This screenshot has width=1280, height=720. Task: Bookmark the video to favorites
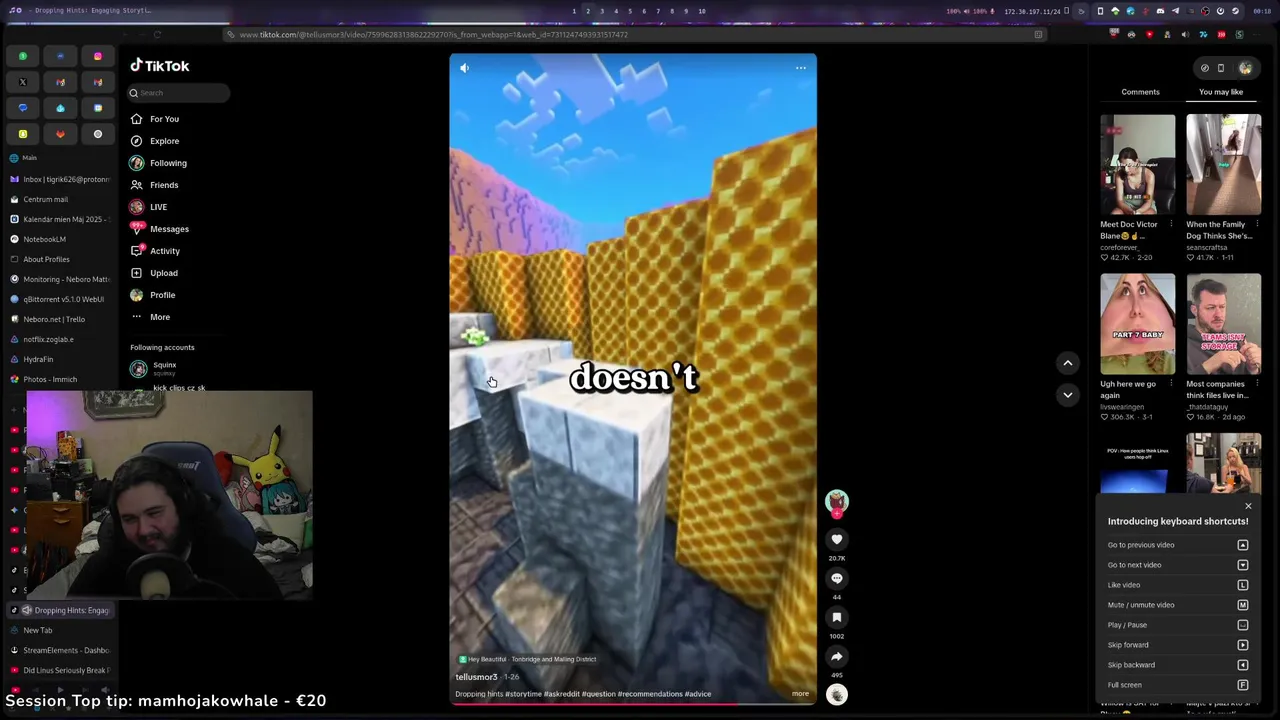837,618
